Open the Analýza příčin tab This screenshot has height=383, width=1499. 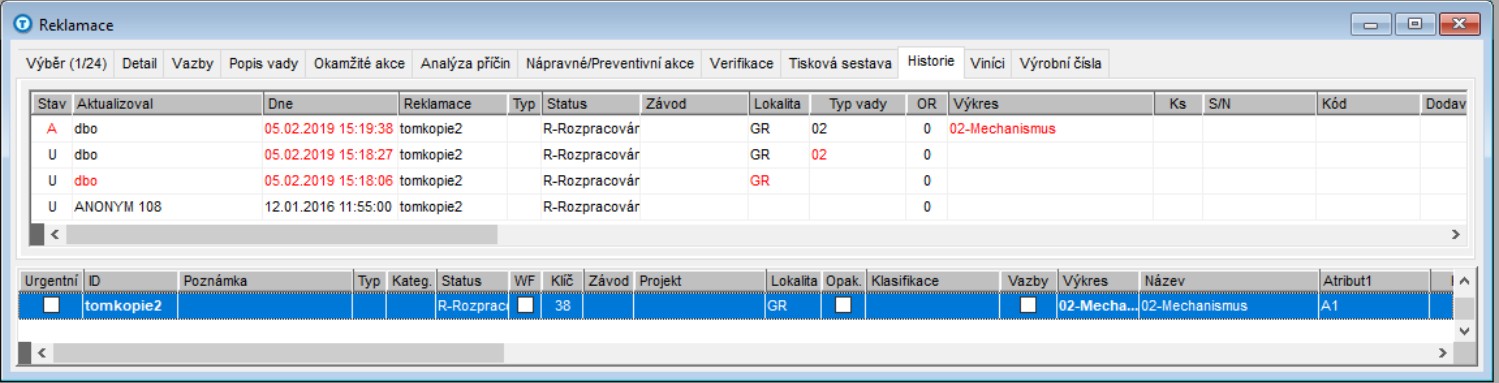click(x=466, y=63)
